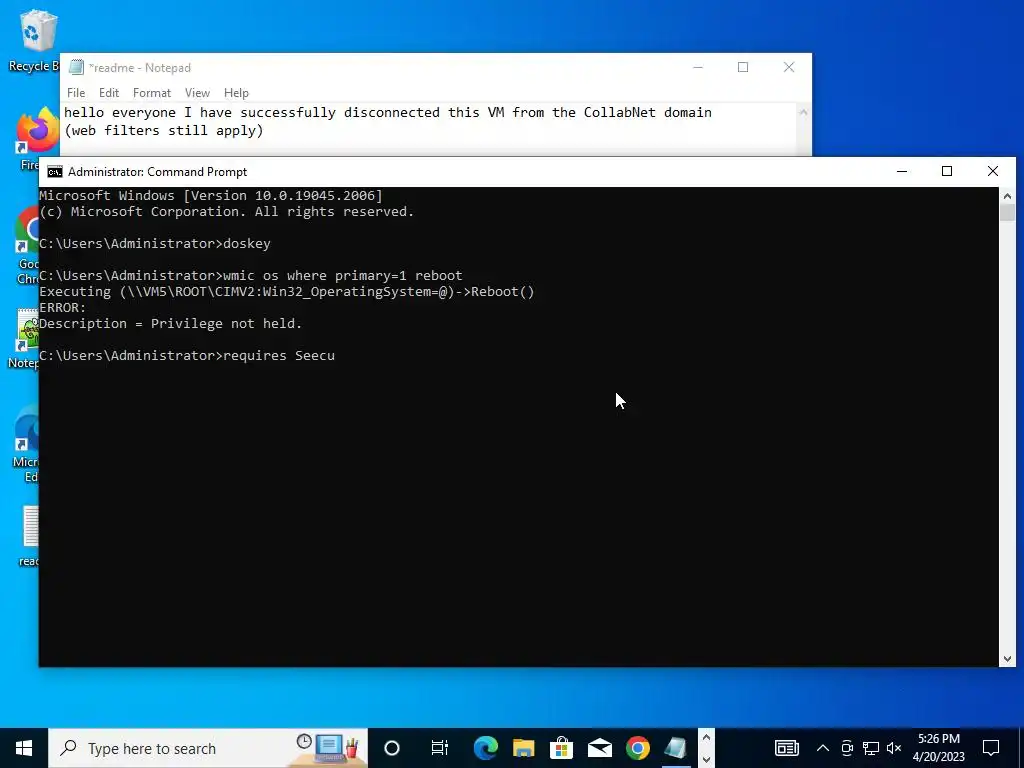Select the Notepad++ desktop shortcut

[x=24, y=338]
